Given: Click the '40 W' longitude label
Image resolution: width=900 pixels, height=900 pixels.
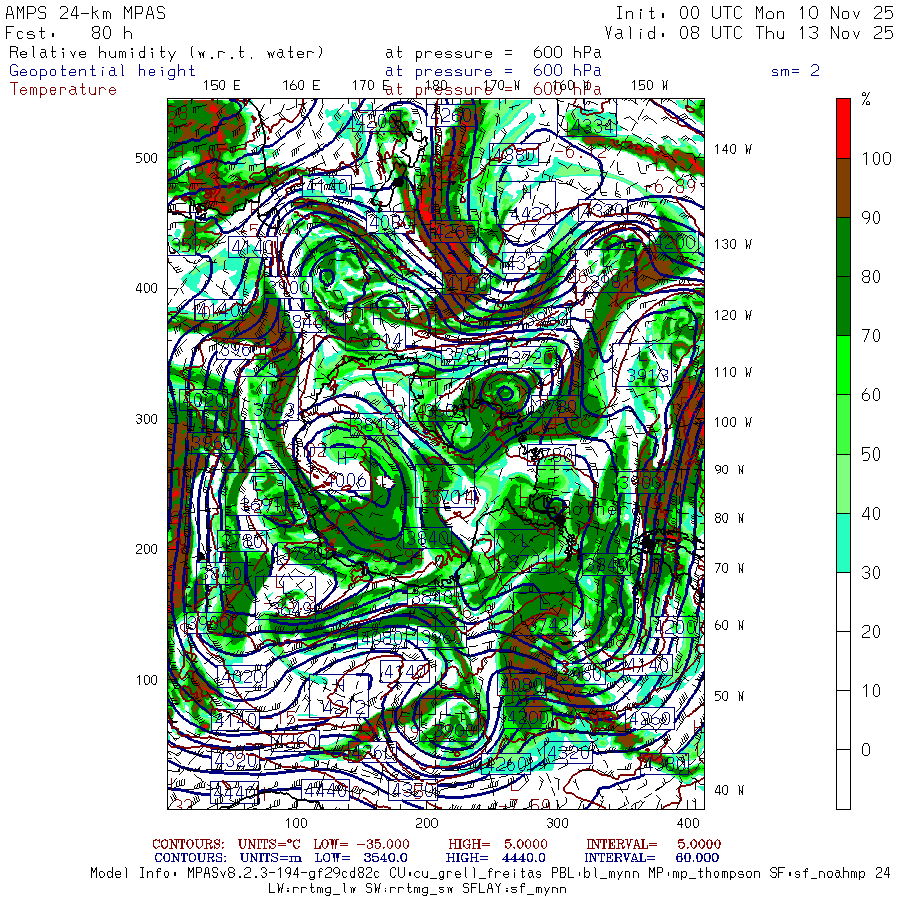Looking at the screenshot, I should (x=728, y=790).
